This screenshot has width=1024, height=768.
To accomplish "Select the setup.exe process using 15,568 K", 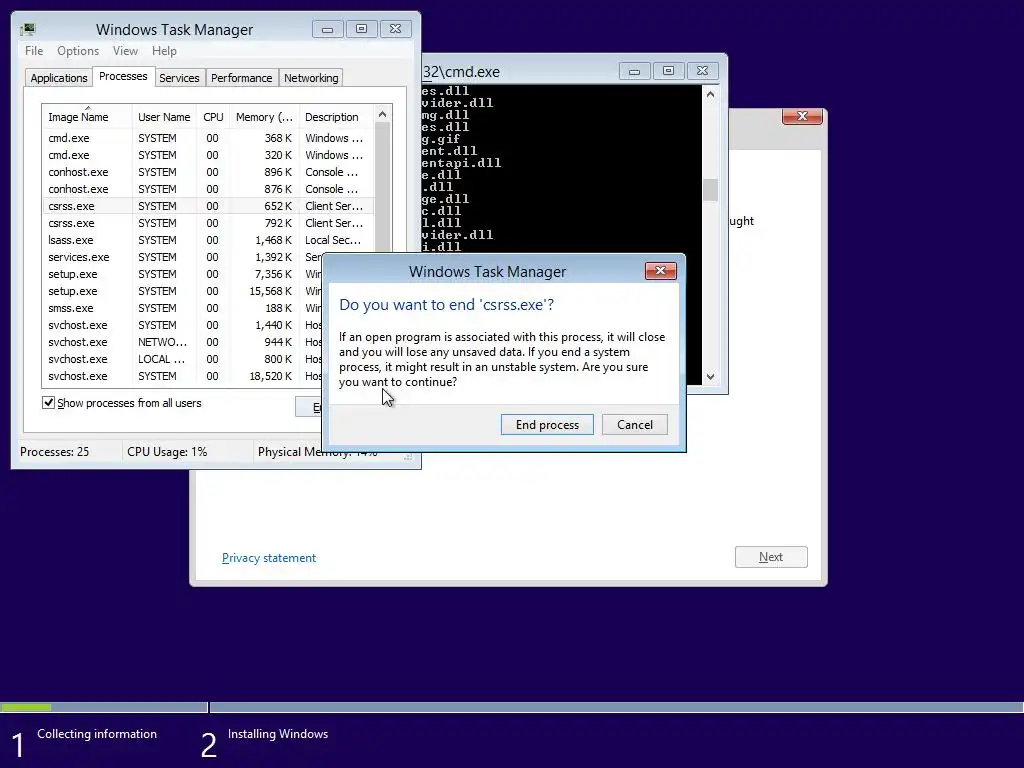I will pyautogui.click(x=183, y=291).
